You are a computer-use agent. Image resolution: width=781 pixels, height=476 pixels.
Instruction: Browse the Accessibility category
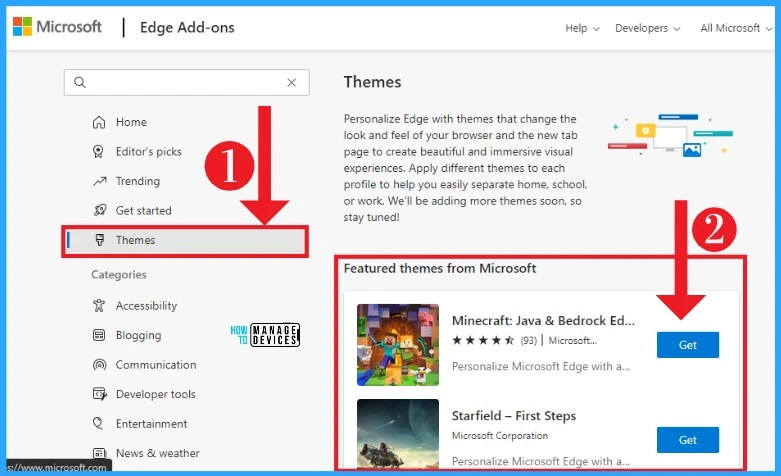(x=146, y=306)
